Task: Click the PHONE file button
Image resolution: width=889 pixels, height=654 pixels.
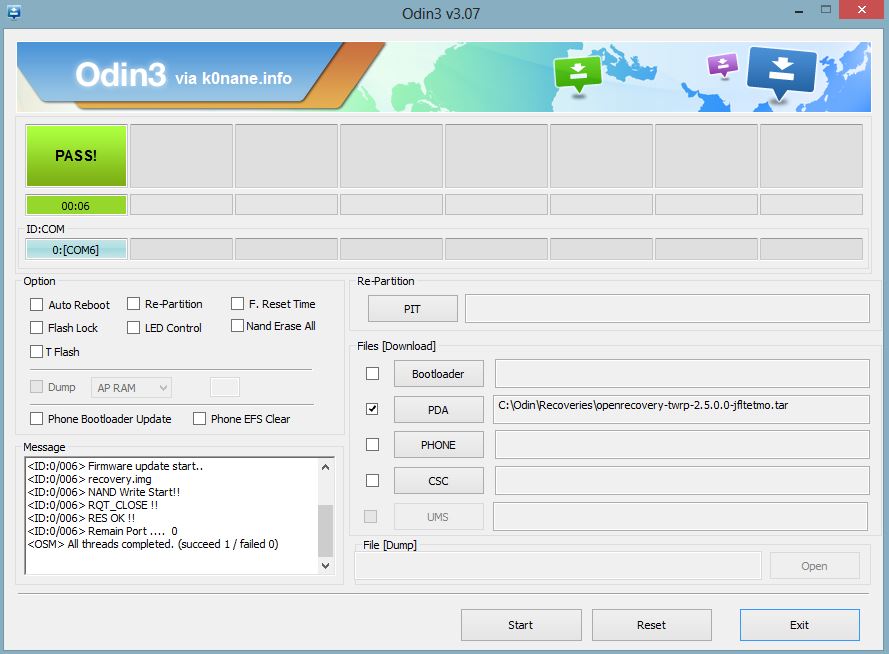Action: (438, 445)
